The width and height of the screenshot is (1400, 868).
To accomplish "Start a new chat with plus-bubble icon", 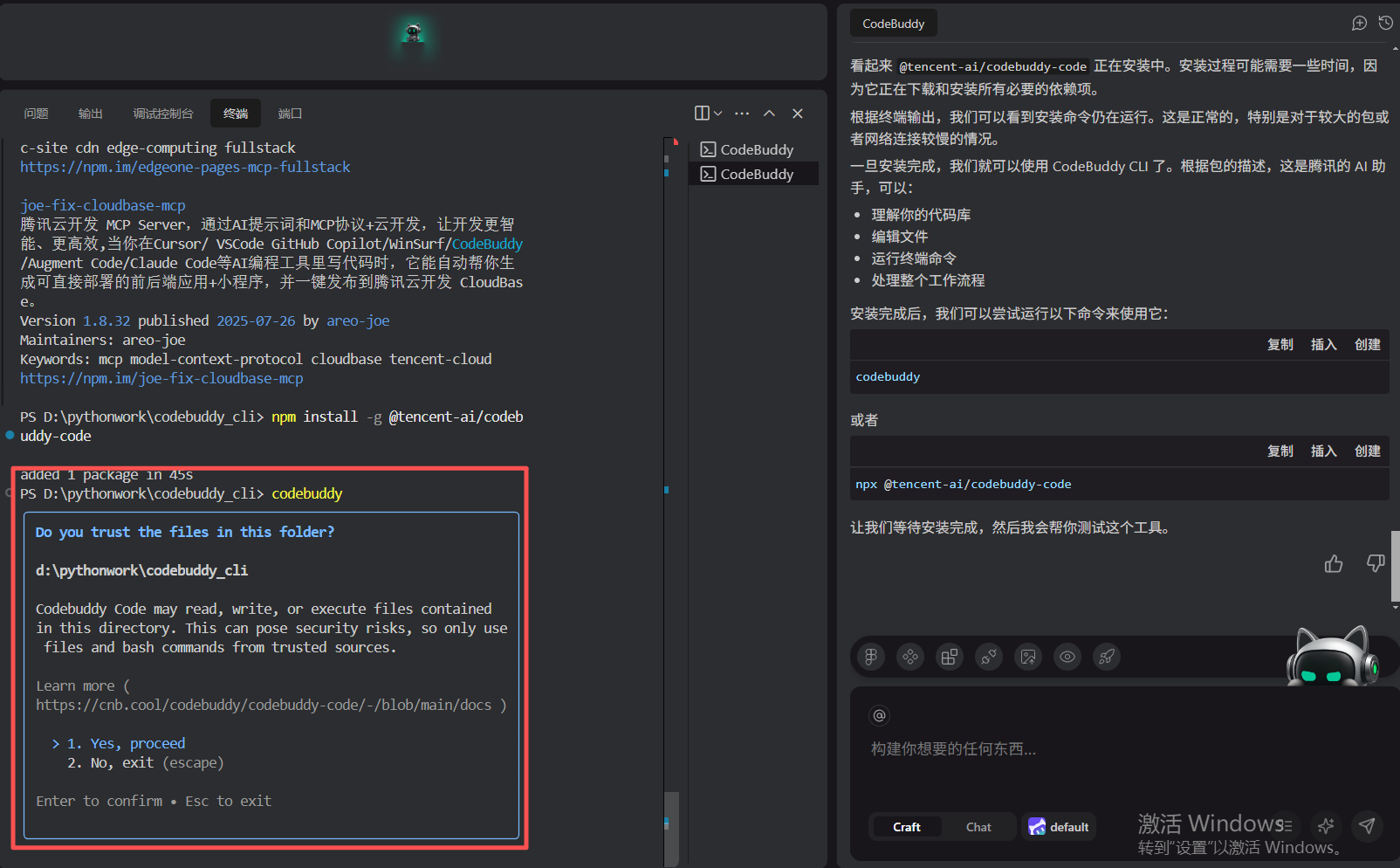I will 1359,24.
